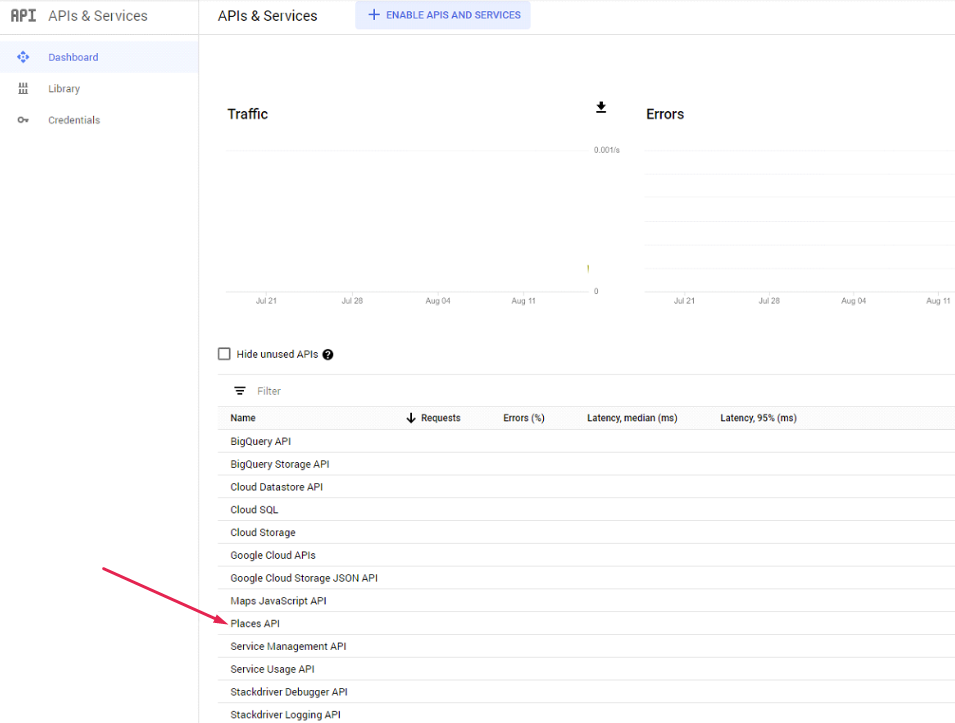Open the Places API link
The image size is (955, 723).
(x=255, y=624)
